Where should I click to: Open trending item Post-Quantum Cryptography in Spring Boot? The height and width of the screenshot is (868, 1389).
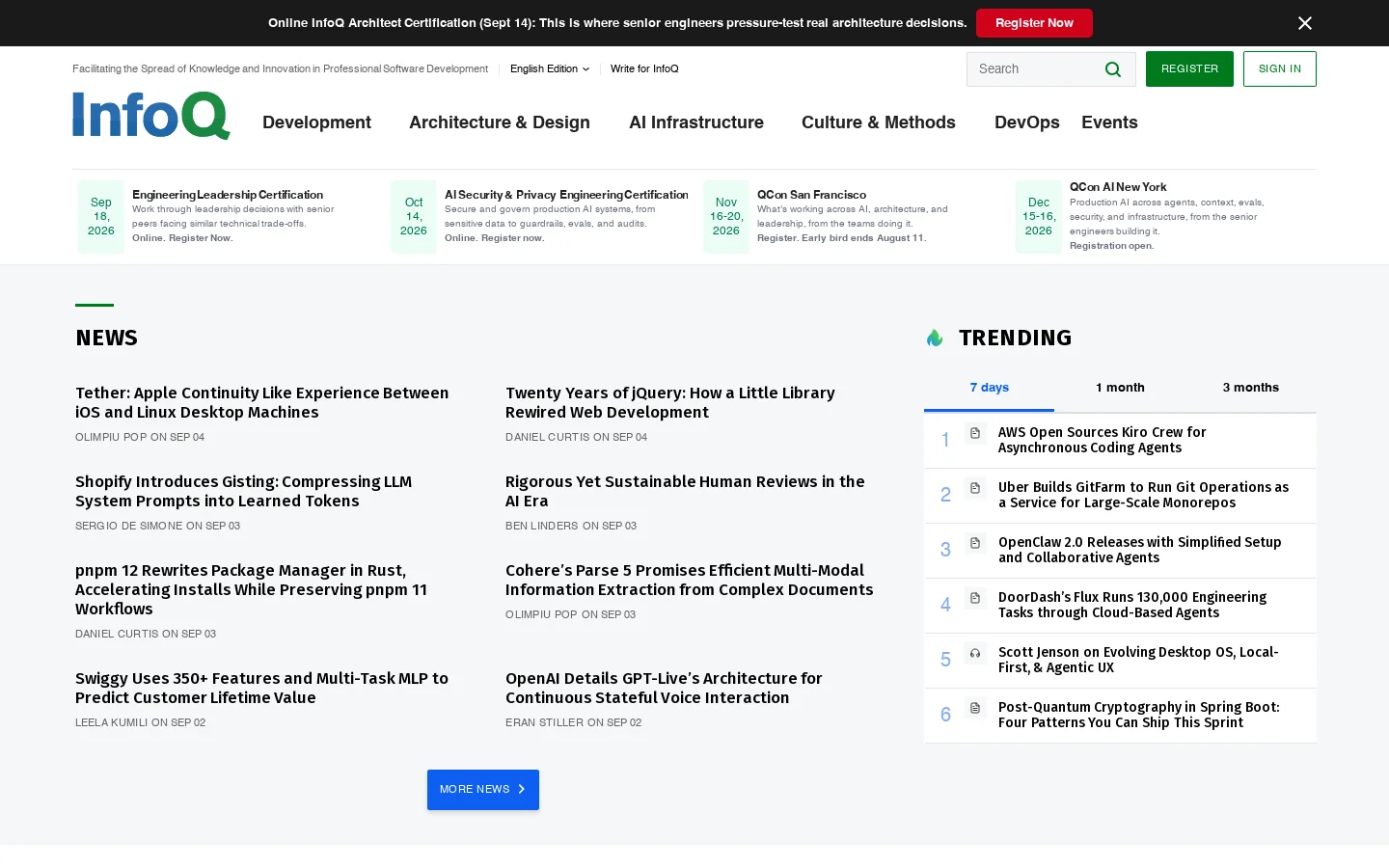click(x=1139, y=715)
